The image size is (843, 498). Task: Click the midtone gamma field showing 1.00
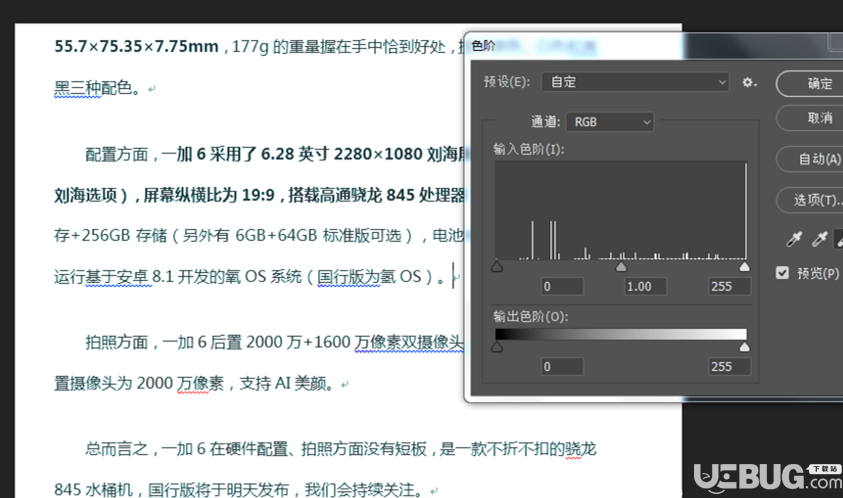(x=645, y=287)
